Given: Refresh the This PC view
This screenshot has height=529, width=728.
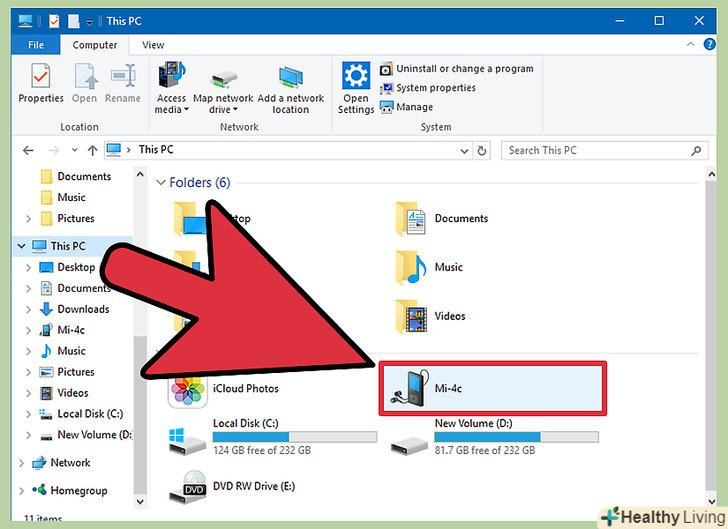Looking at the screenshot, I should 482,150.
